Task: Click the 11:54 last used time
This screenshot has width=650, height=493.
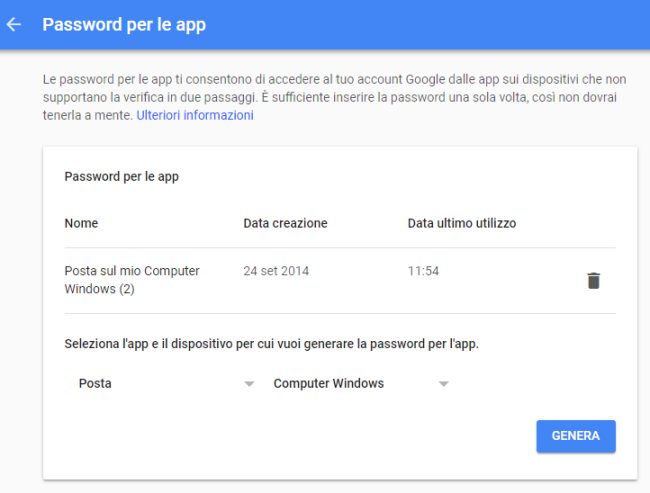Action: (423, 271)
